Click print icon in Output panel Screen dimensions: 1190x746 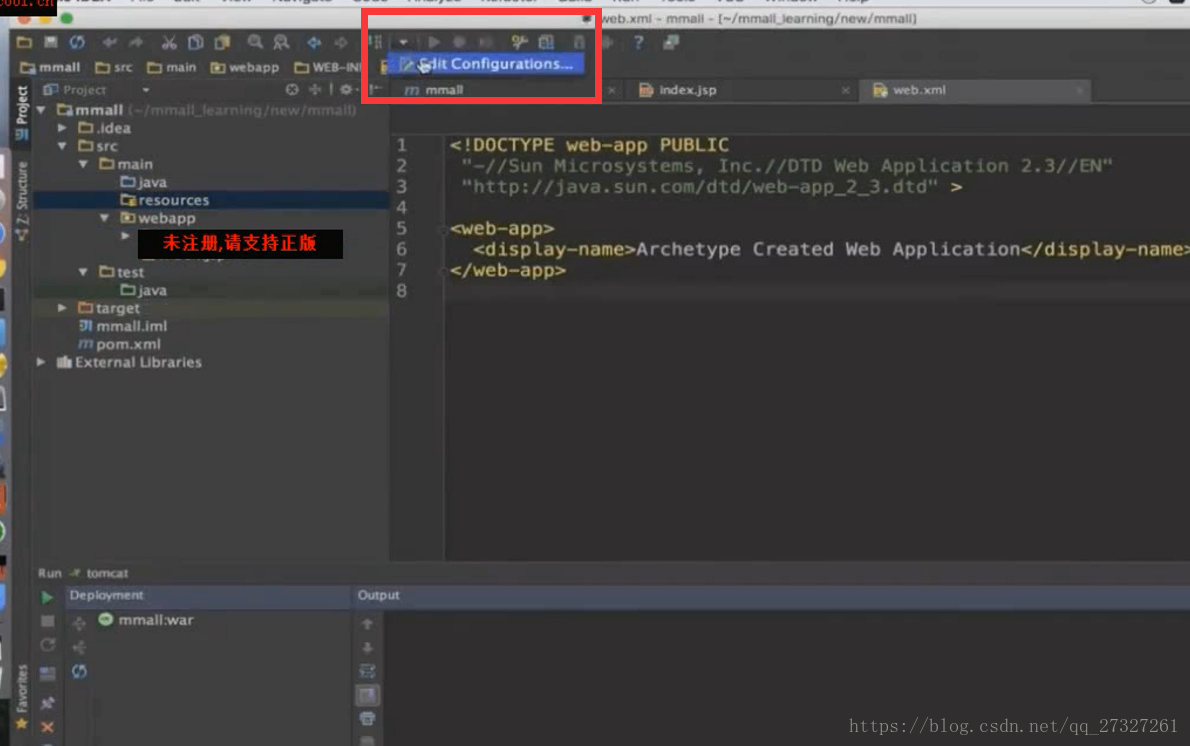pos(367,718)
